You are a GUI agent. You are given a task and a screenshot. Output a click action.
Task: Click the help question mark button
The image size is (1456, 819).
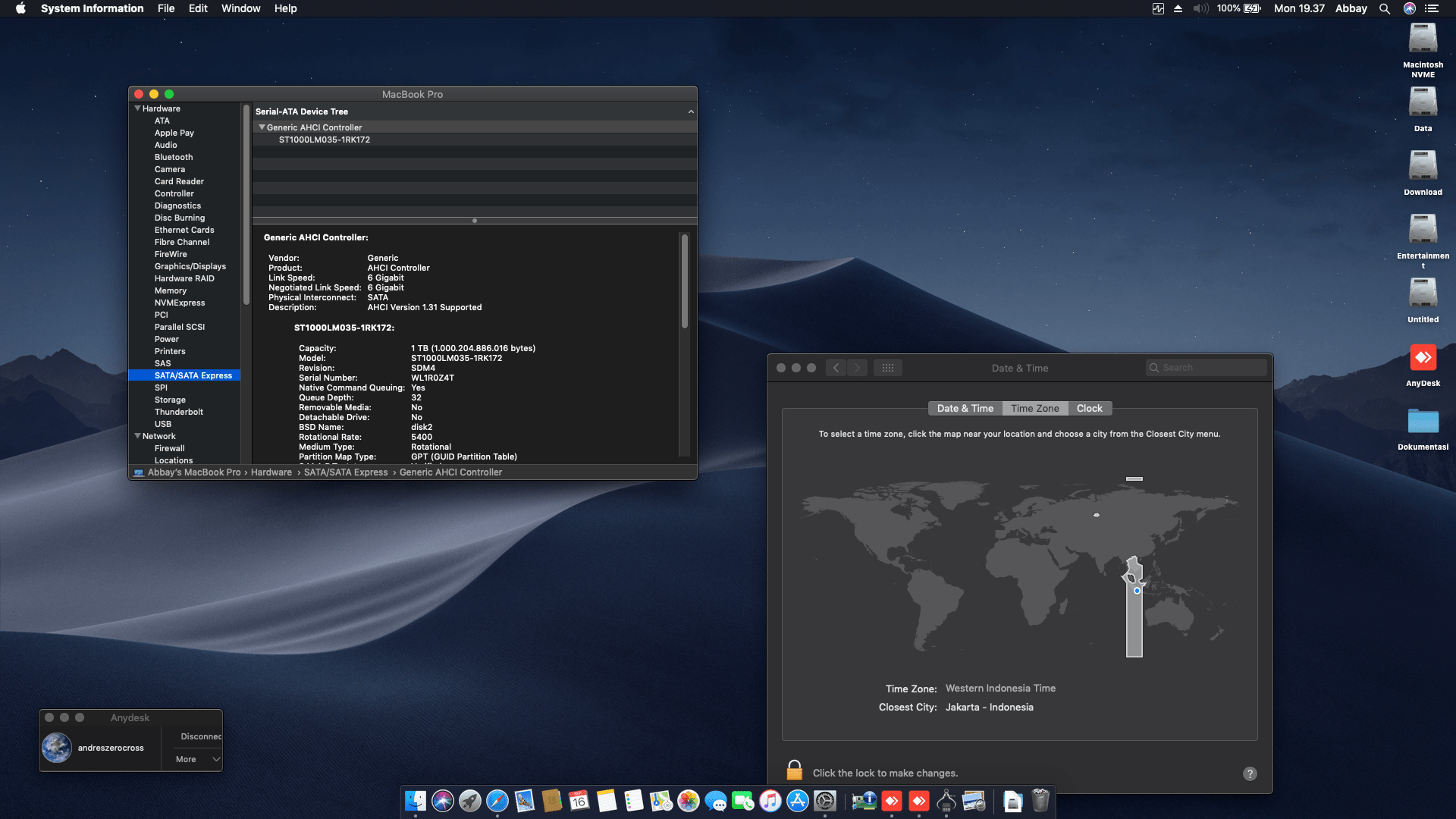1250,773
